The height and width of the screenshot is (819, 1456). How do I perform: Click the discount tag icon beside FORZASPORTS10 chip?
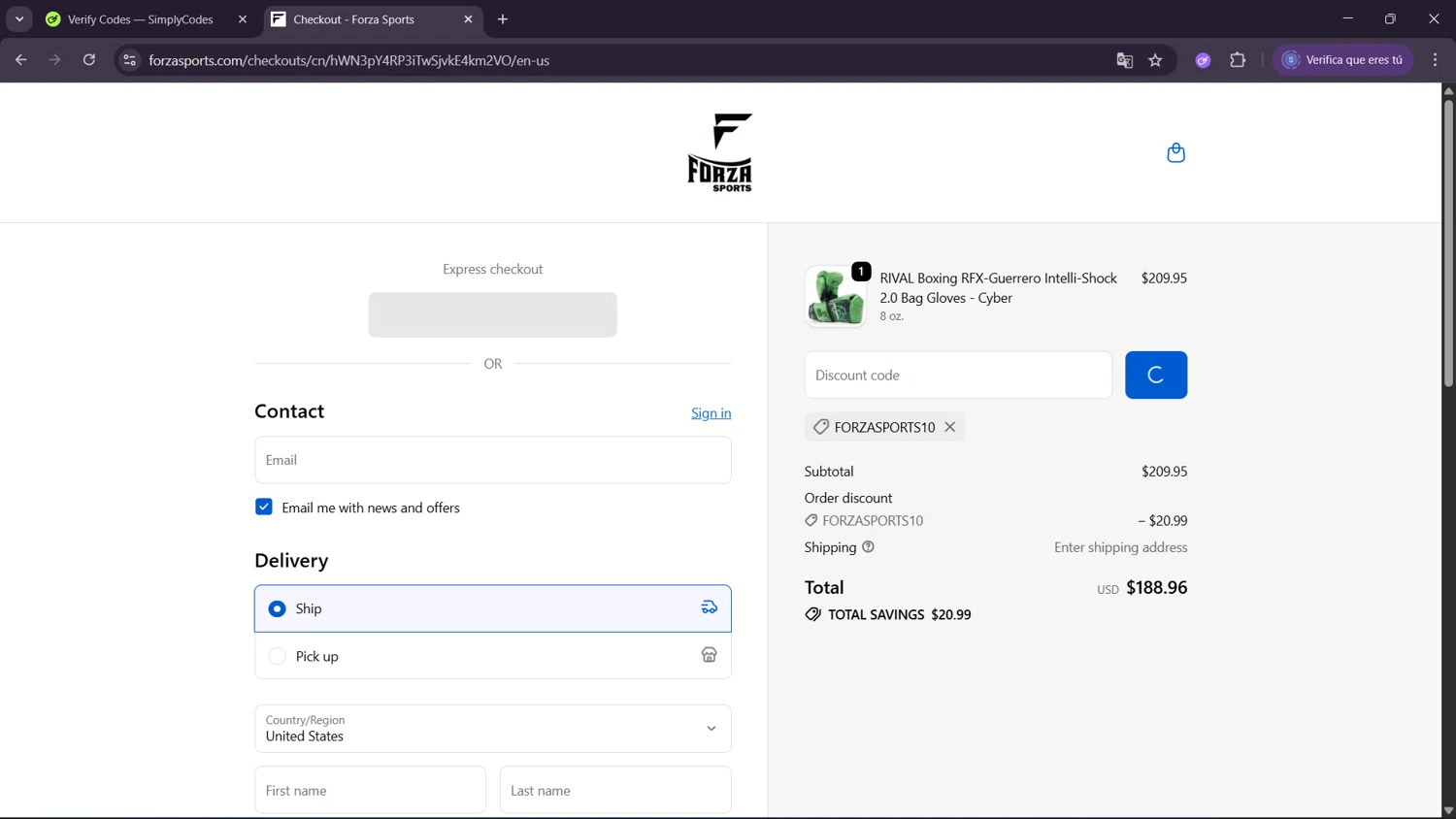tap(821, 427)
